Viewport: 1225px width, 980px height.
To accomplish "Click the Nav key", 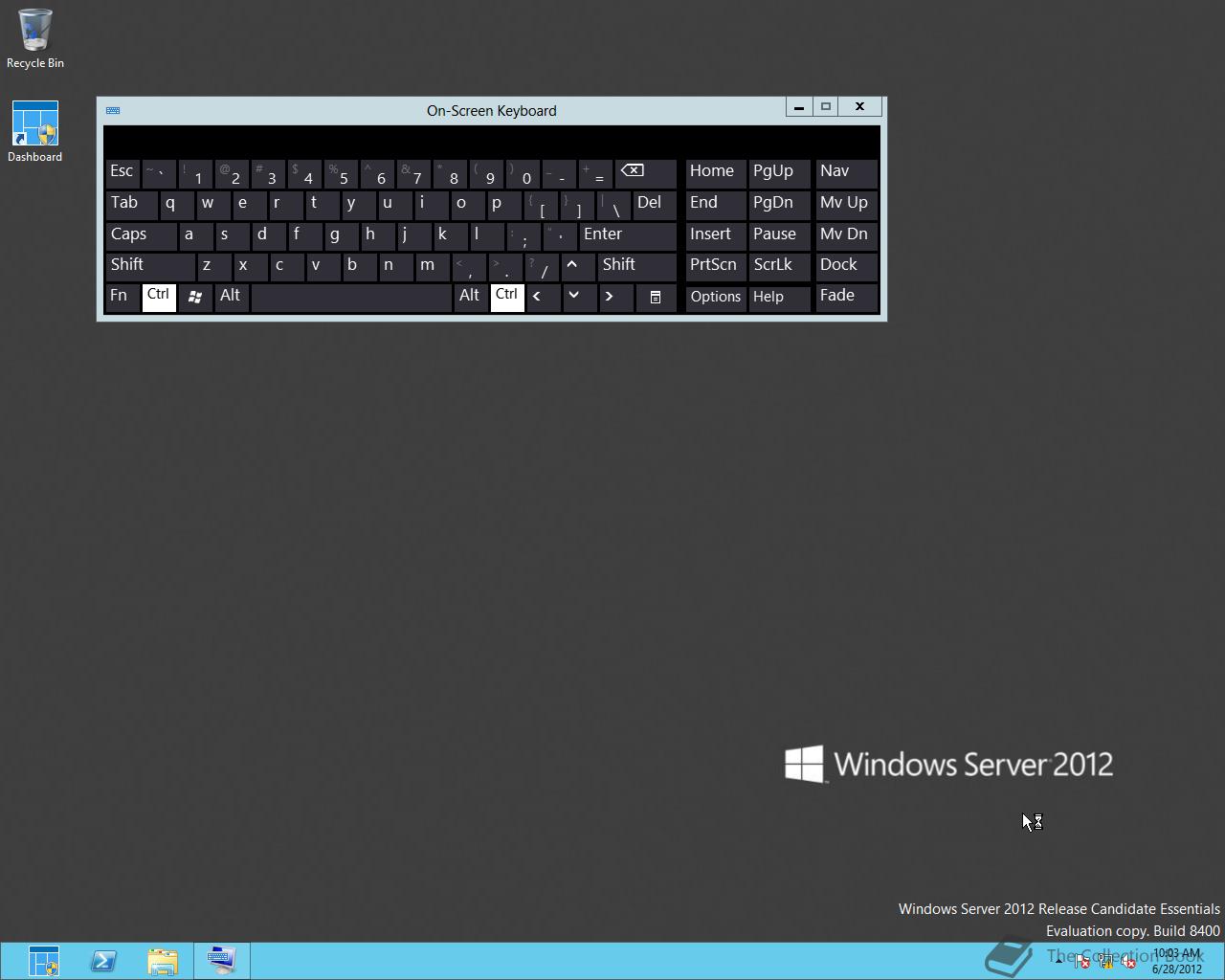I will coord(846,173).
